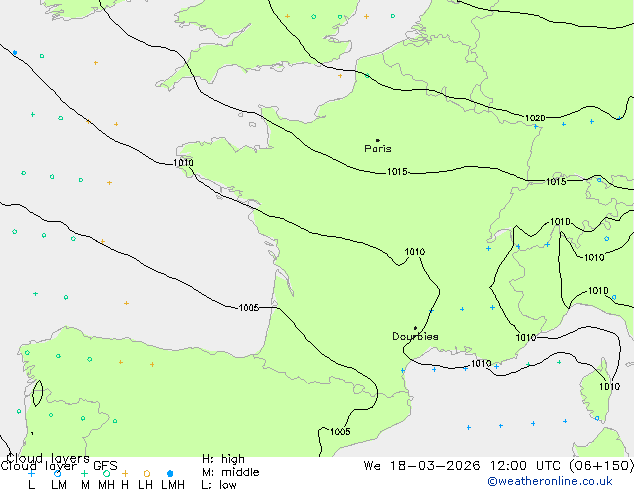Click the green plus M legend symbol
Screen dimensions: 634x490
click(x=84, y=473)
